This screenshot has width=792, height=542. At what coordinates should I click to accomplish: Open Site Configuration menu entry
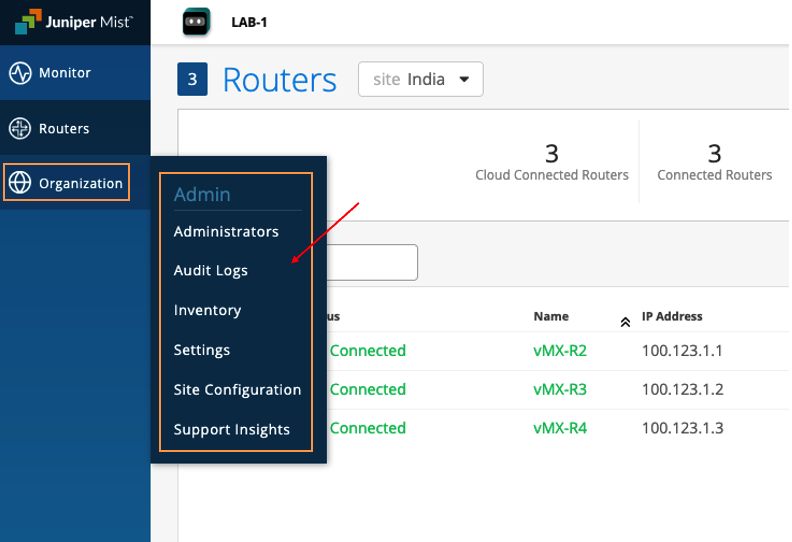[237, 389]
